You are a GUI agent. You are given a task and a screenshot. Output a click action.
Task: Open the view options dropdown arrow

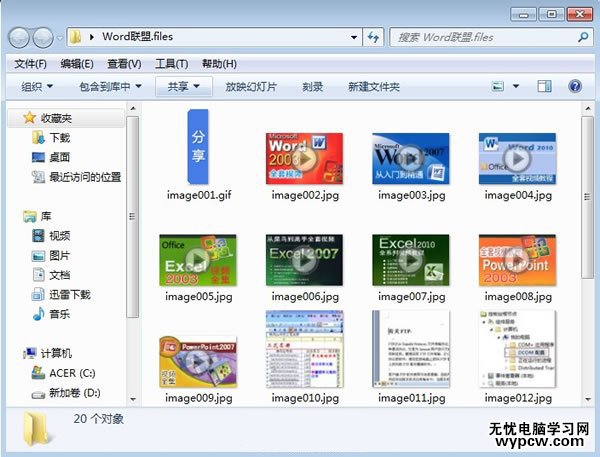click(516, 87)
